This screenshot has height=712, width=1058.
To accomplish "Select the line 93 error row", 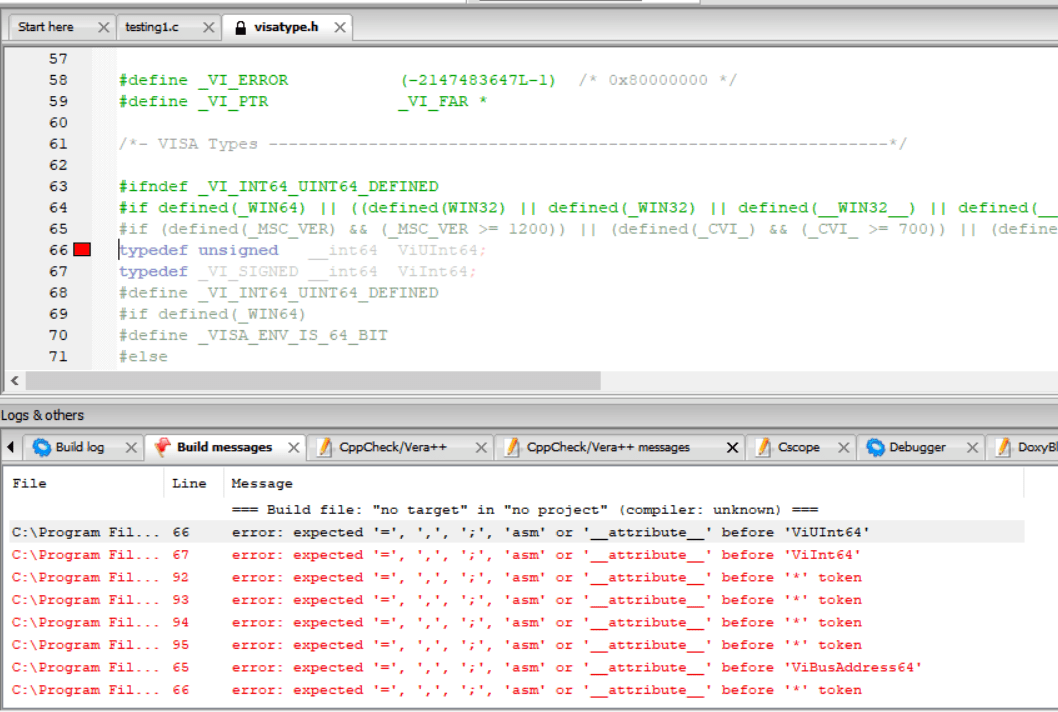I will coord(517,600).
